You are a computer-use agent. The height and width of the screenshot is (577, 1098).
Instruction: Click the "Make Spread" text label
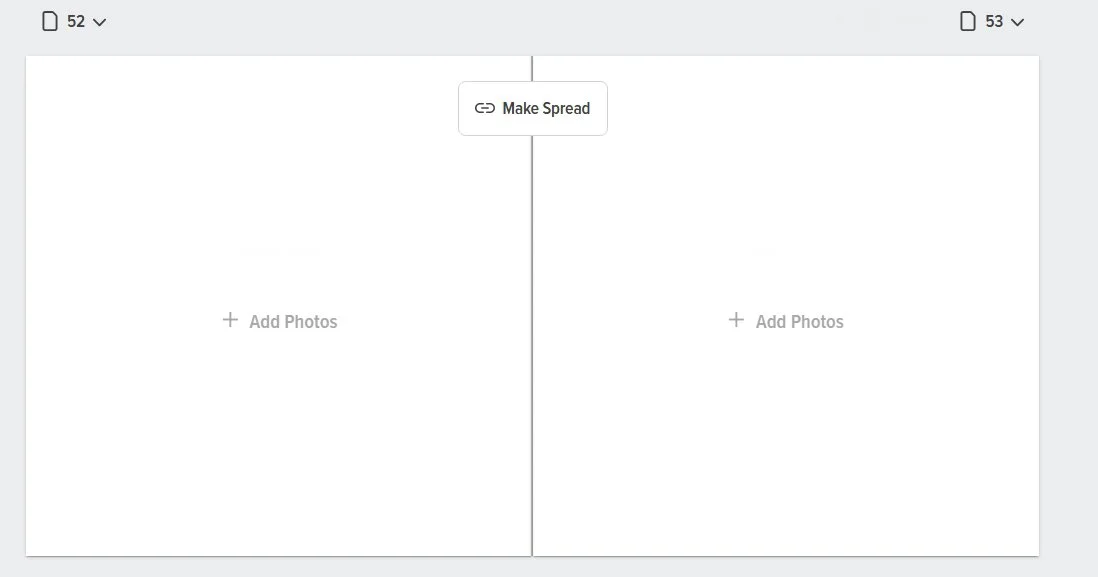546,109
